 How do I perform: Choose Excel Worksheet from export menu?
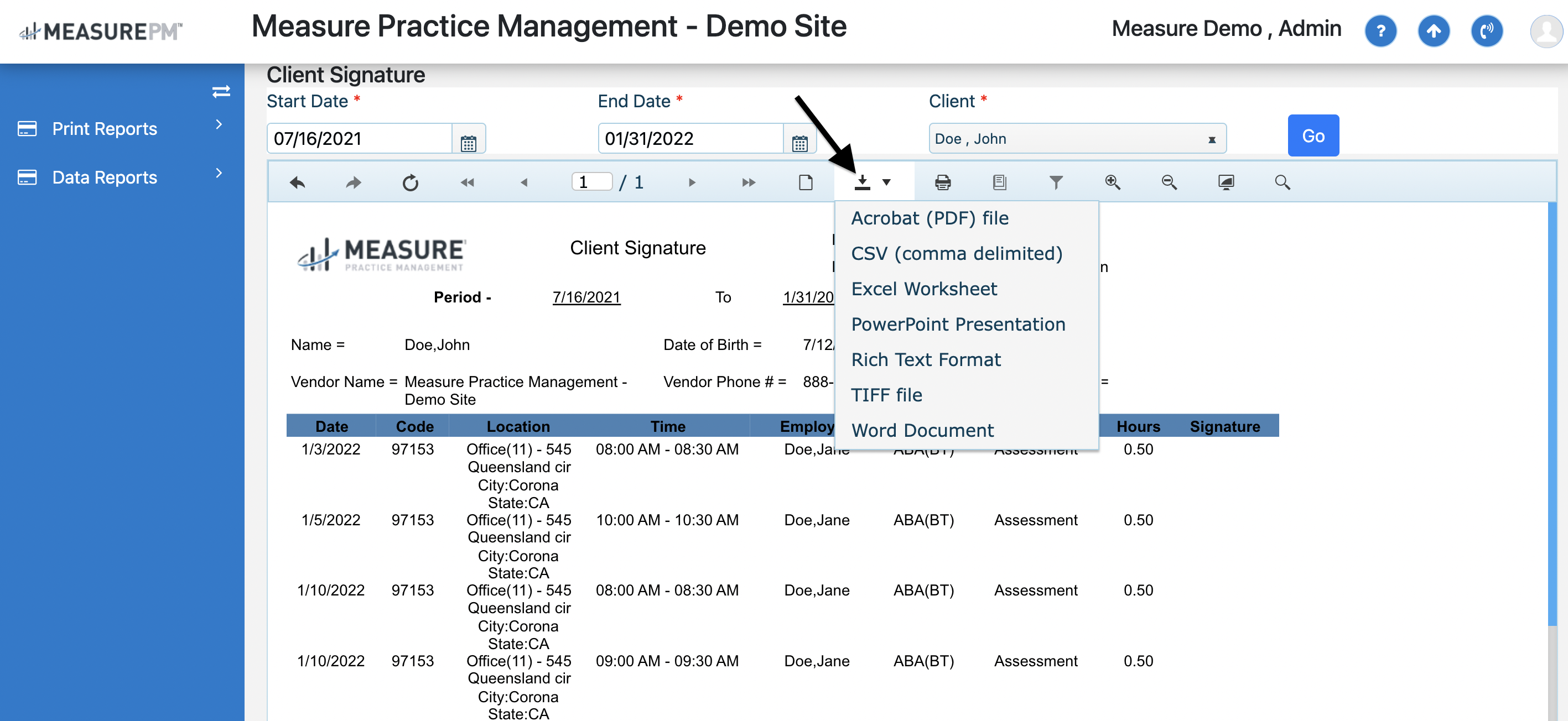click(x=923, y=289)
